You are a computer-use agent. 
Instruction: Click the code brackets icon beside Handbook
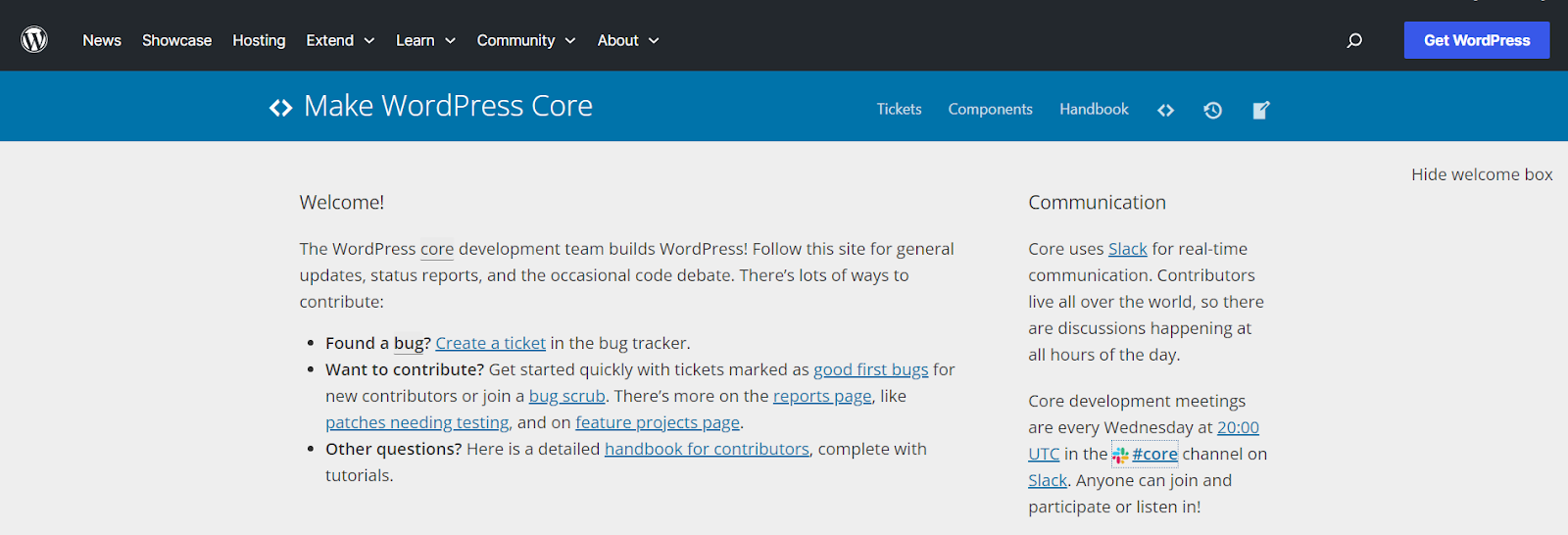(x=1165, y=110)
